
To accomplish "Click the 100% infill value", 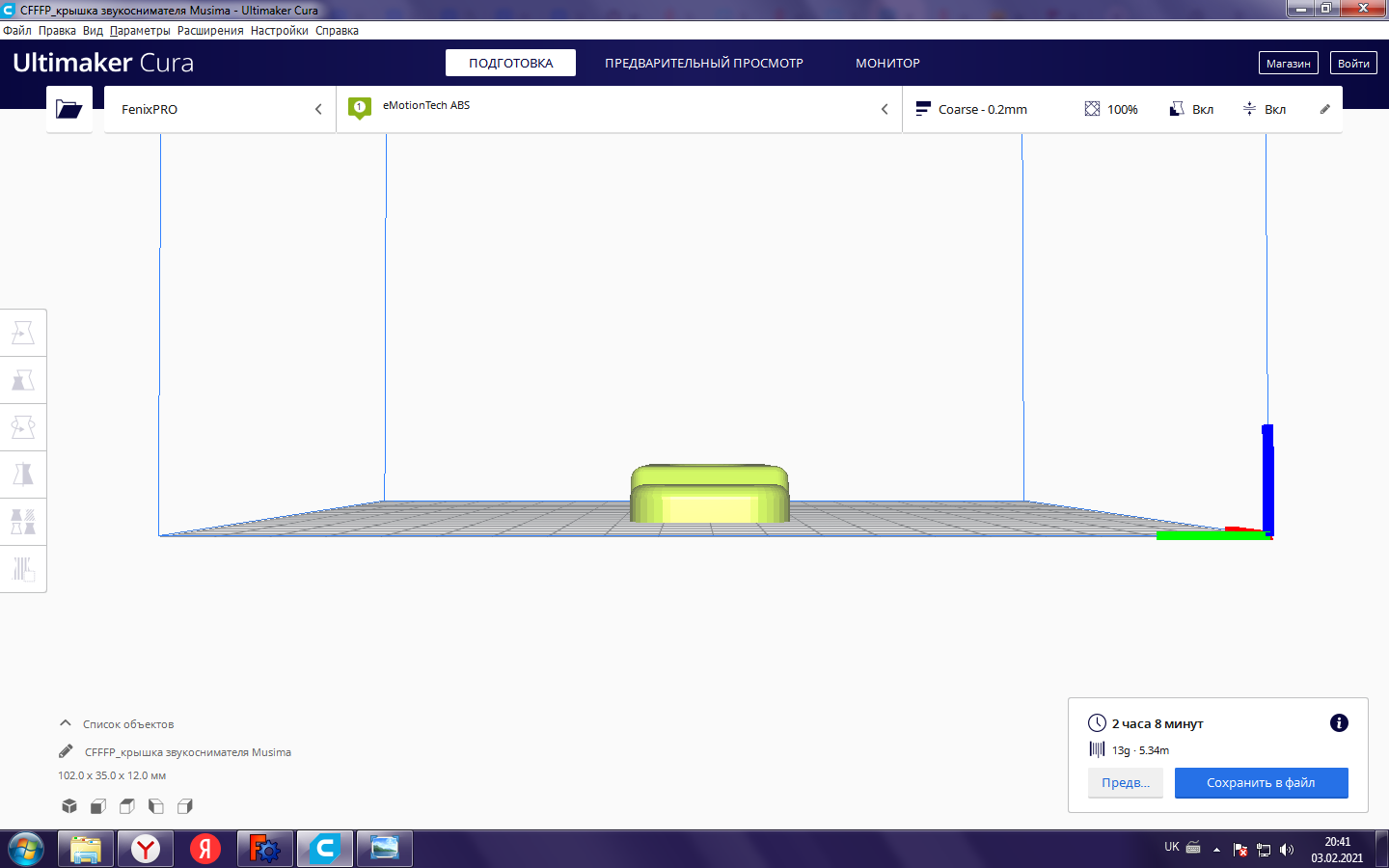I will click(x=1123, y=109).
